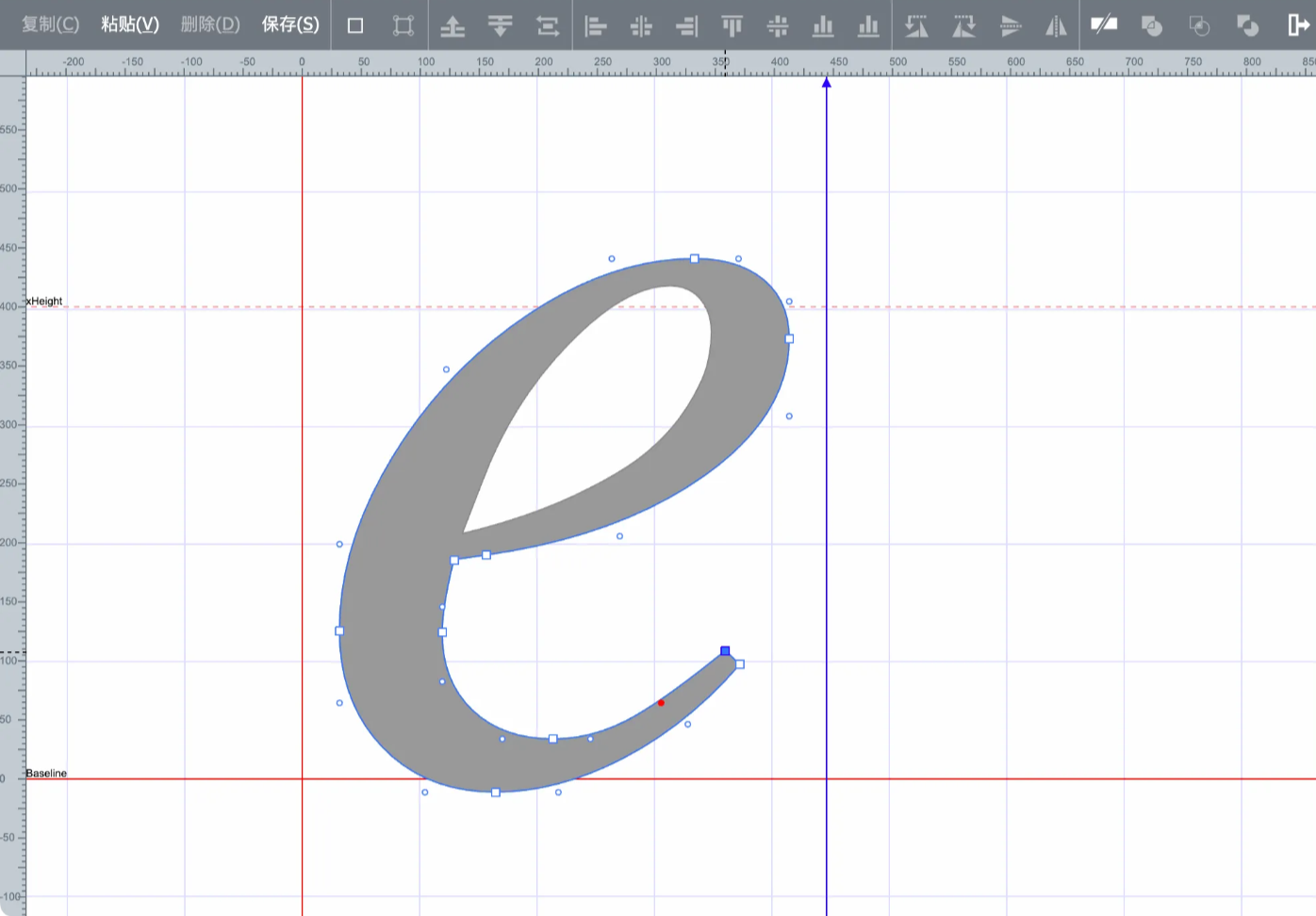
Task: Click the 500 mark on horizontal ruler
Action: 897,62
